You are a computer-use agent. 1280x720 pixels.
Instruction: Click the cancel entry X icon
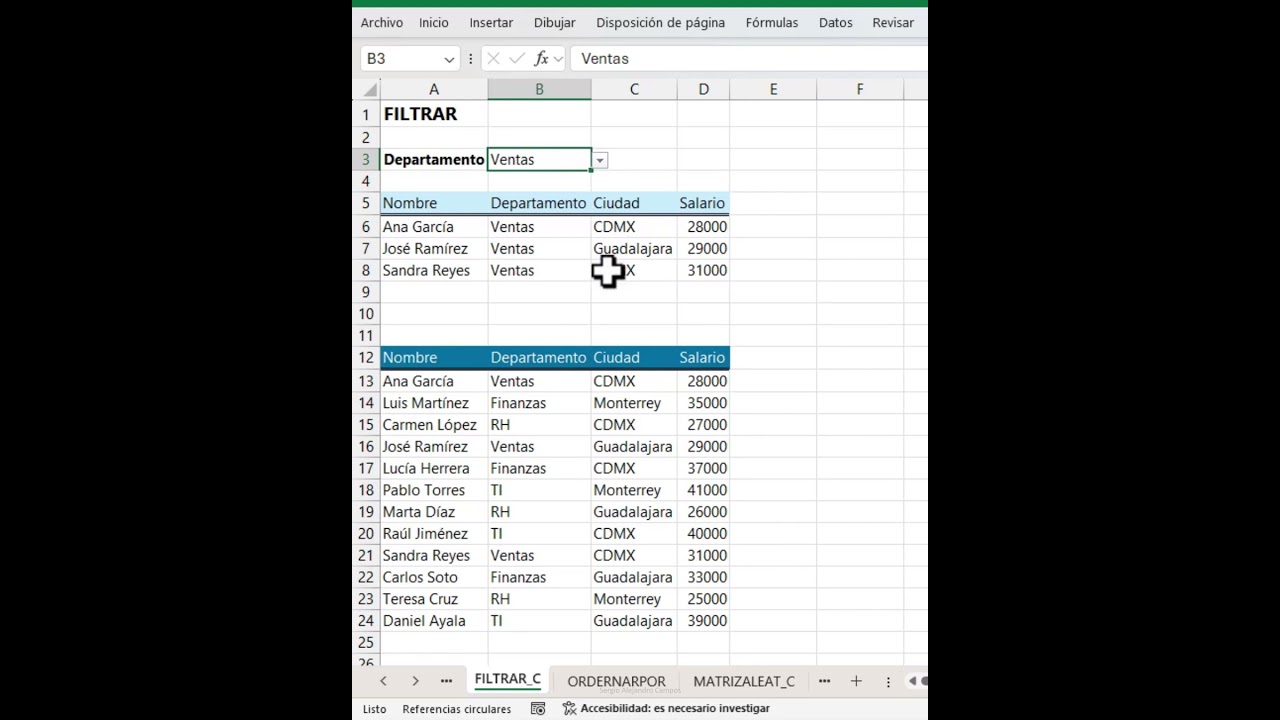[x=493, y=59]
